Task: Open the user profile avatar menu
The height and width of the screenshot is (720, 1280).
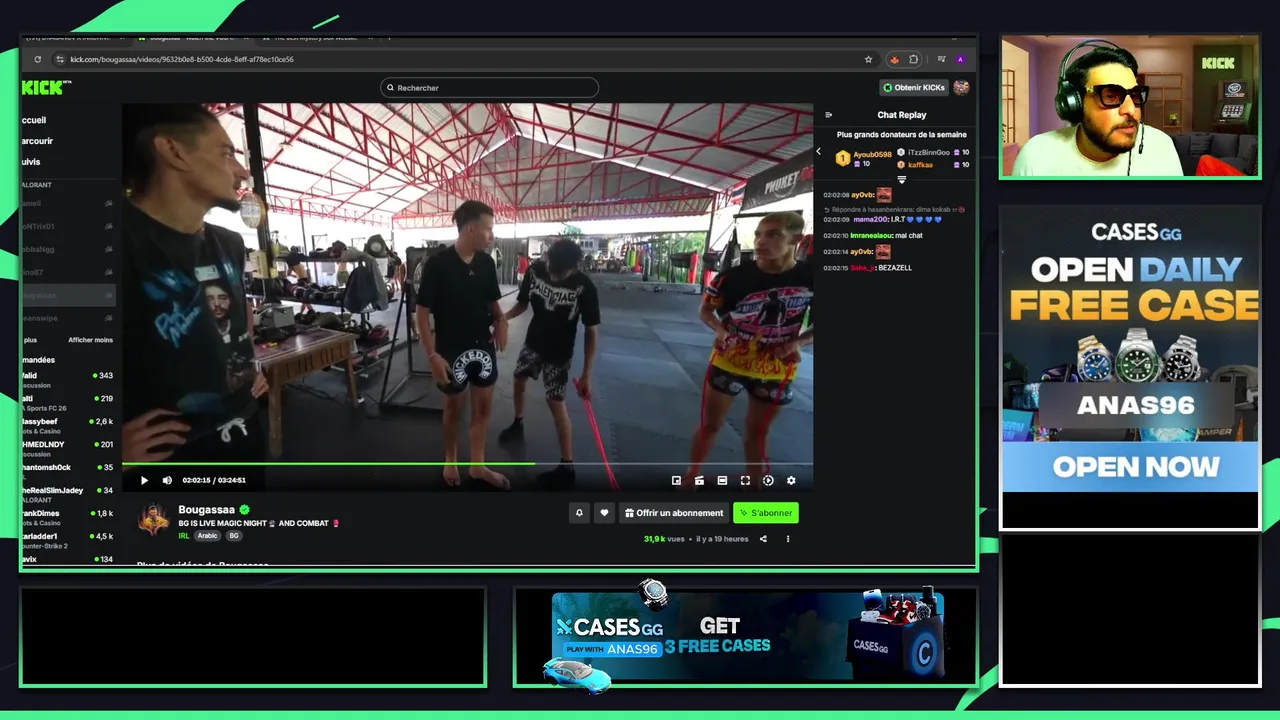Action: coord(961,88)
